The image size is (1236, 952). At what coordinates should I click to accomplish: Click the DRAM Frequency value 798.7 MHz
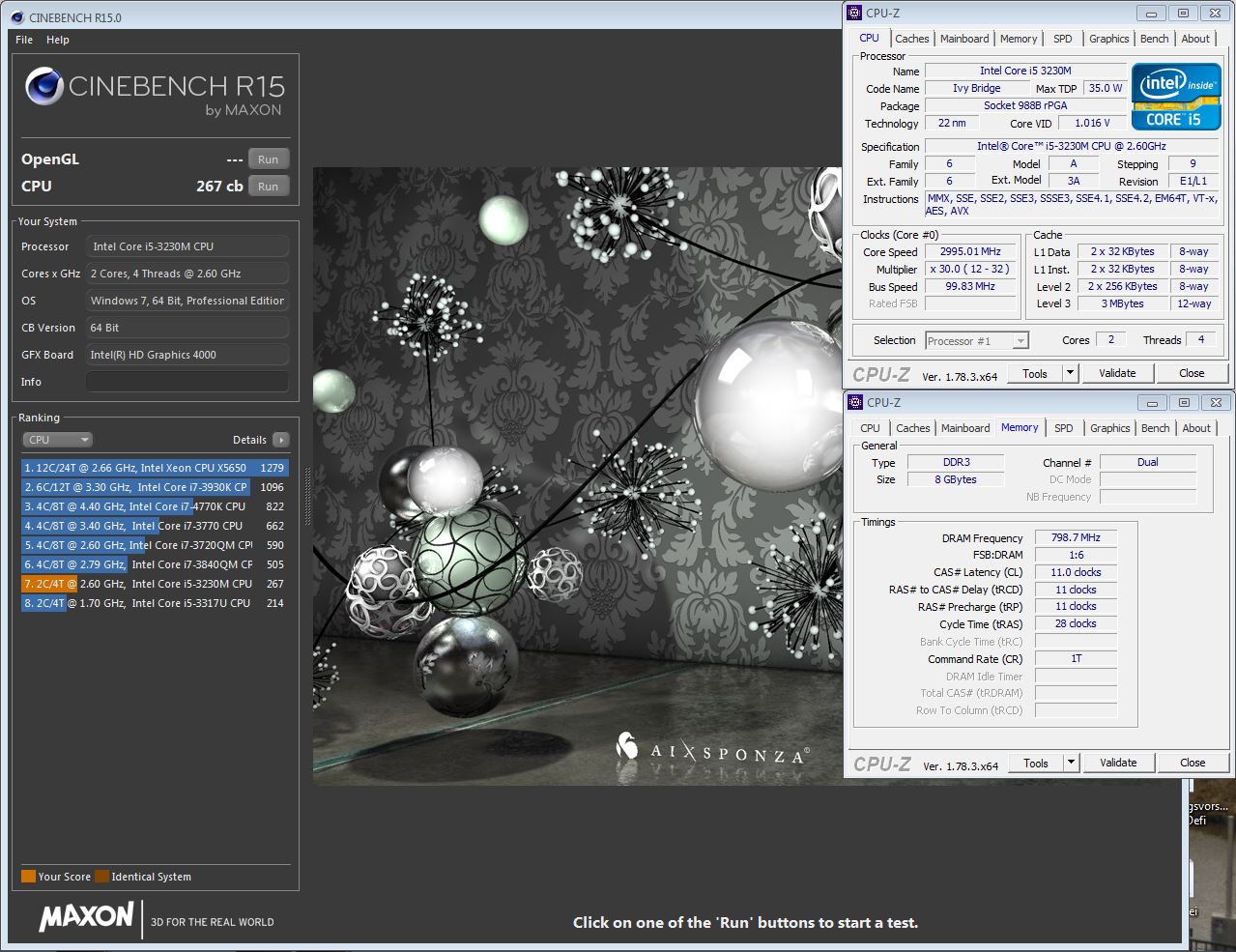(x=1076, y=537)
